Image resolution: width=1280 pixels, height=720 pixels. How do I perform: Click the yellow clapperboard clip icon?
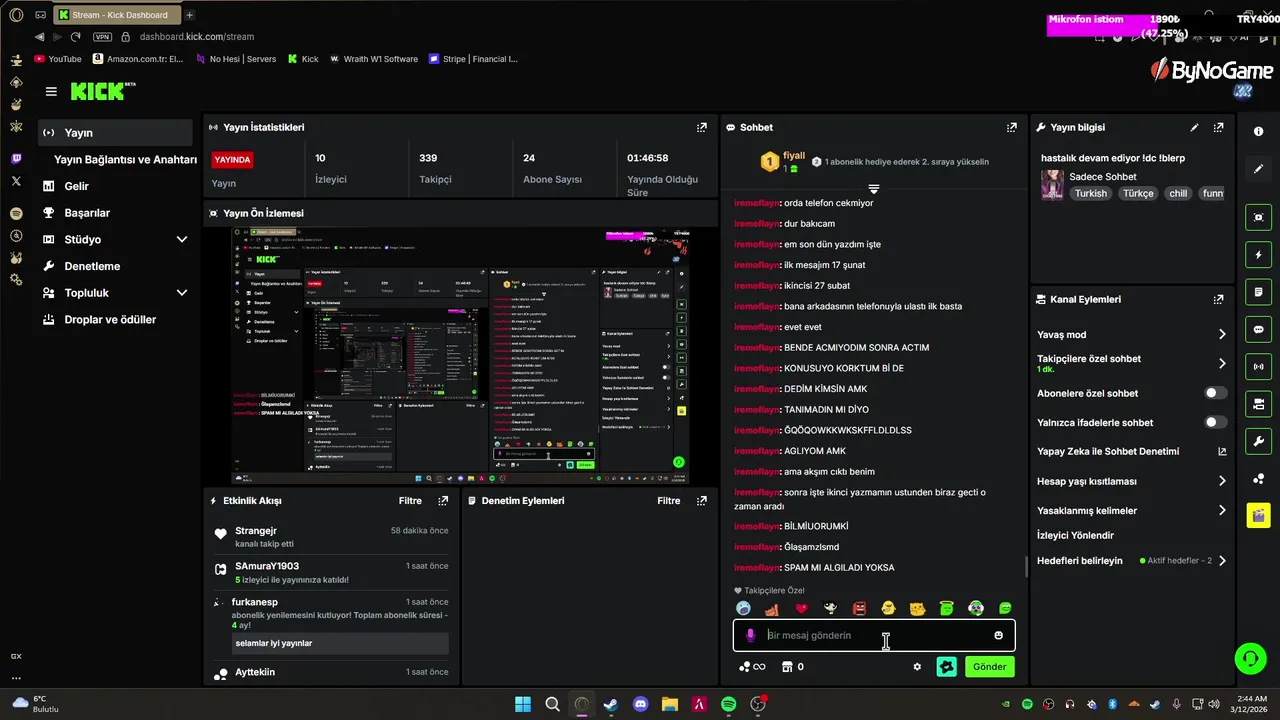tap(1258, 515)
